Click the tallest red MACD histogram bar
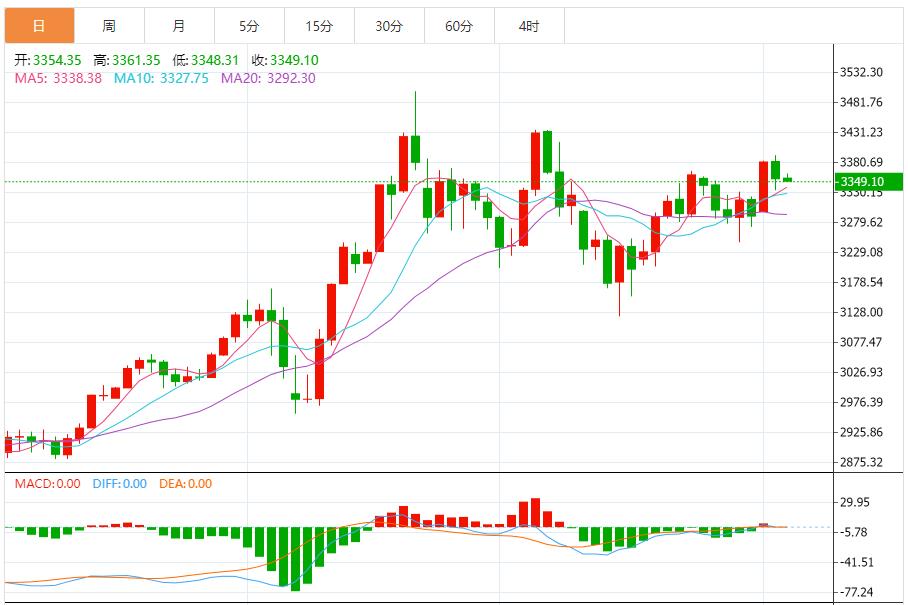Screen dimensions: 908x605 [x=536, y=512]
